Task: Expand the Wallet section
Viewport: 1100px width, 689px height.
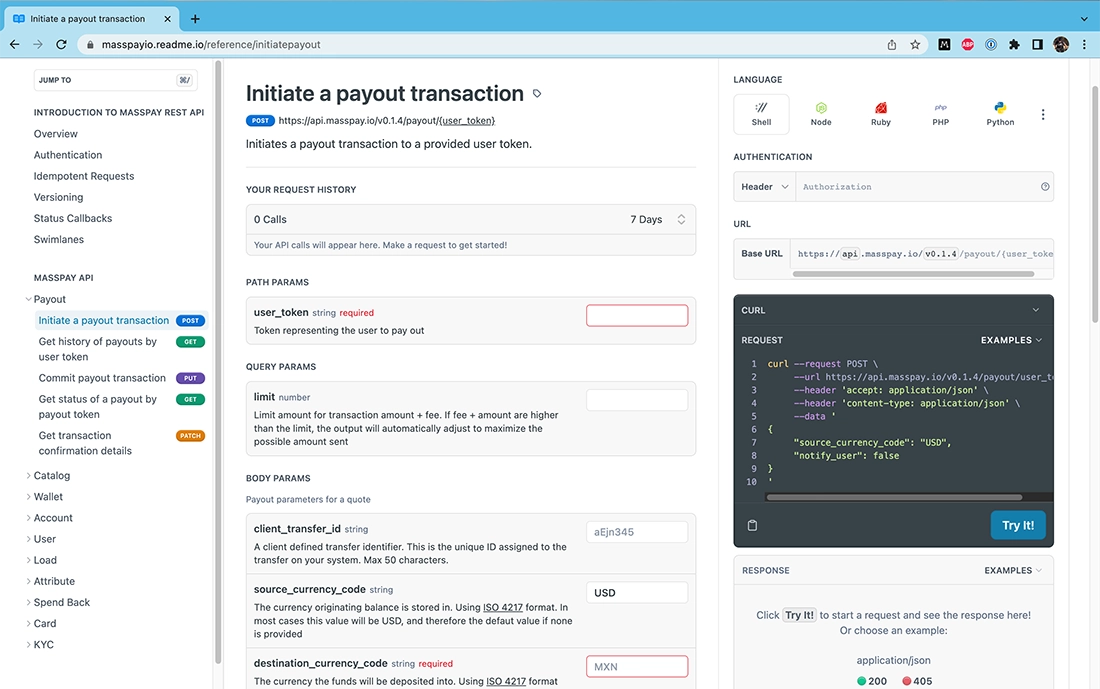Action: click(x=29, y=497)
